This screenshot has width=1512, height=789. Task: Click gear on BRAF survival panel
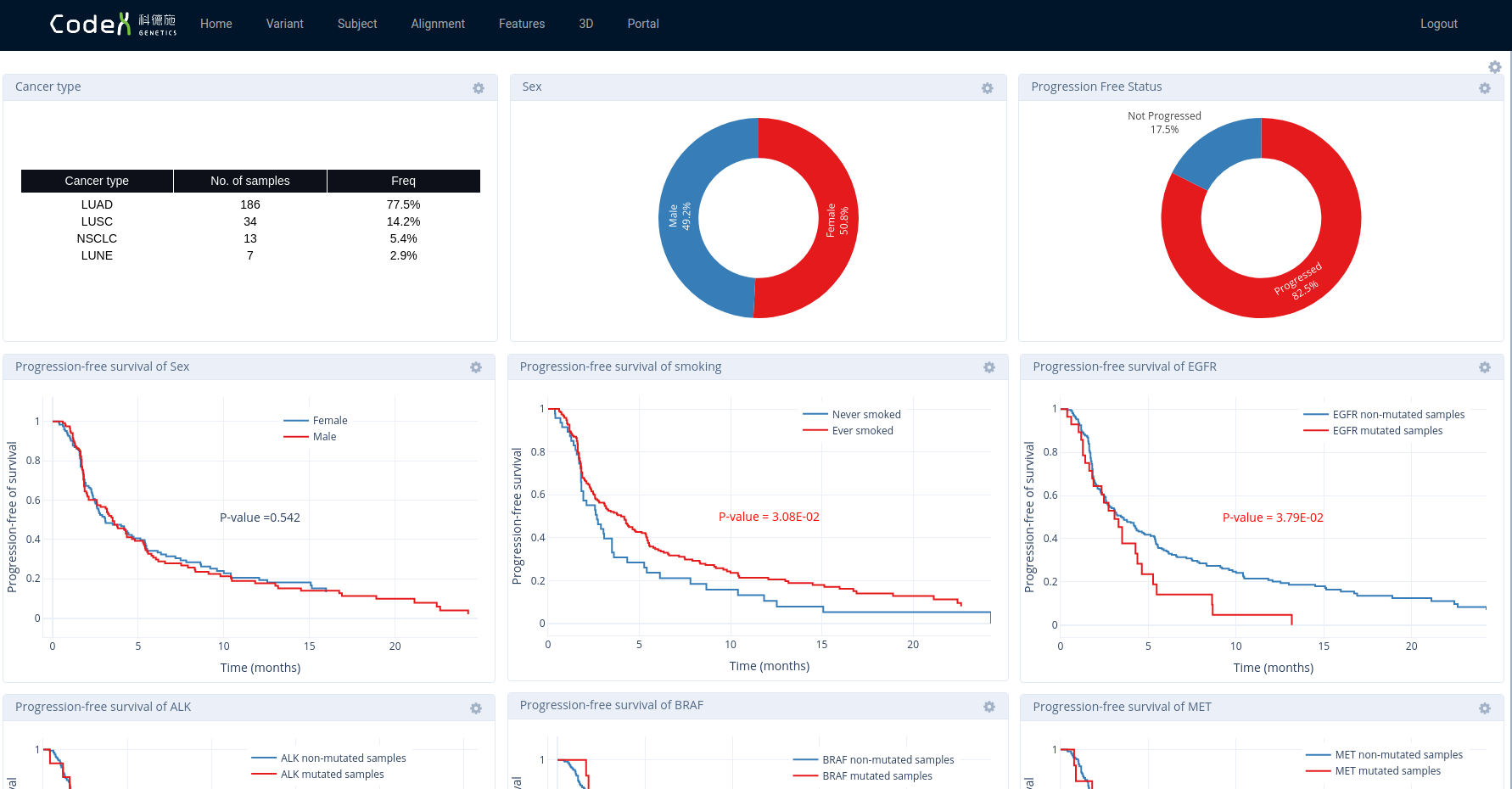tap(988, 707)
